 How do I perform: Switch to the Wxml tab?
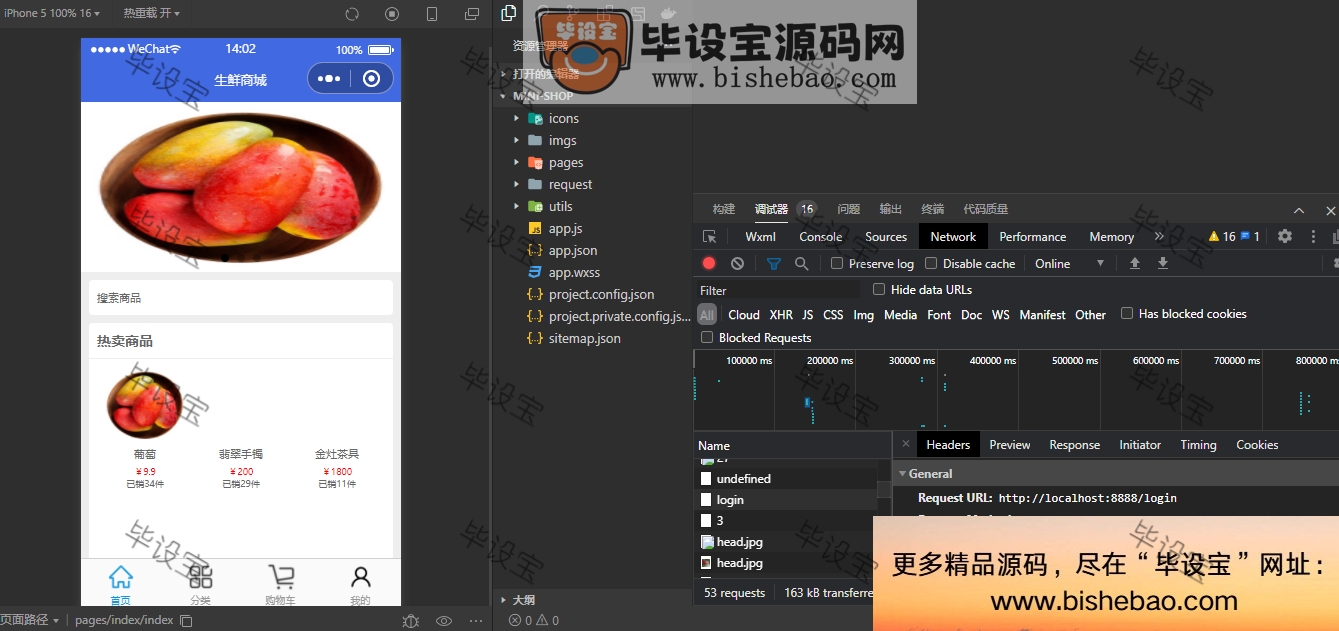(x=760, y=237)
